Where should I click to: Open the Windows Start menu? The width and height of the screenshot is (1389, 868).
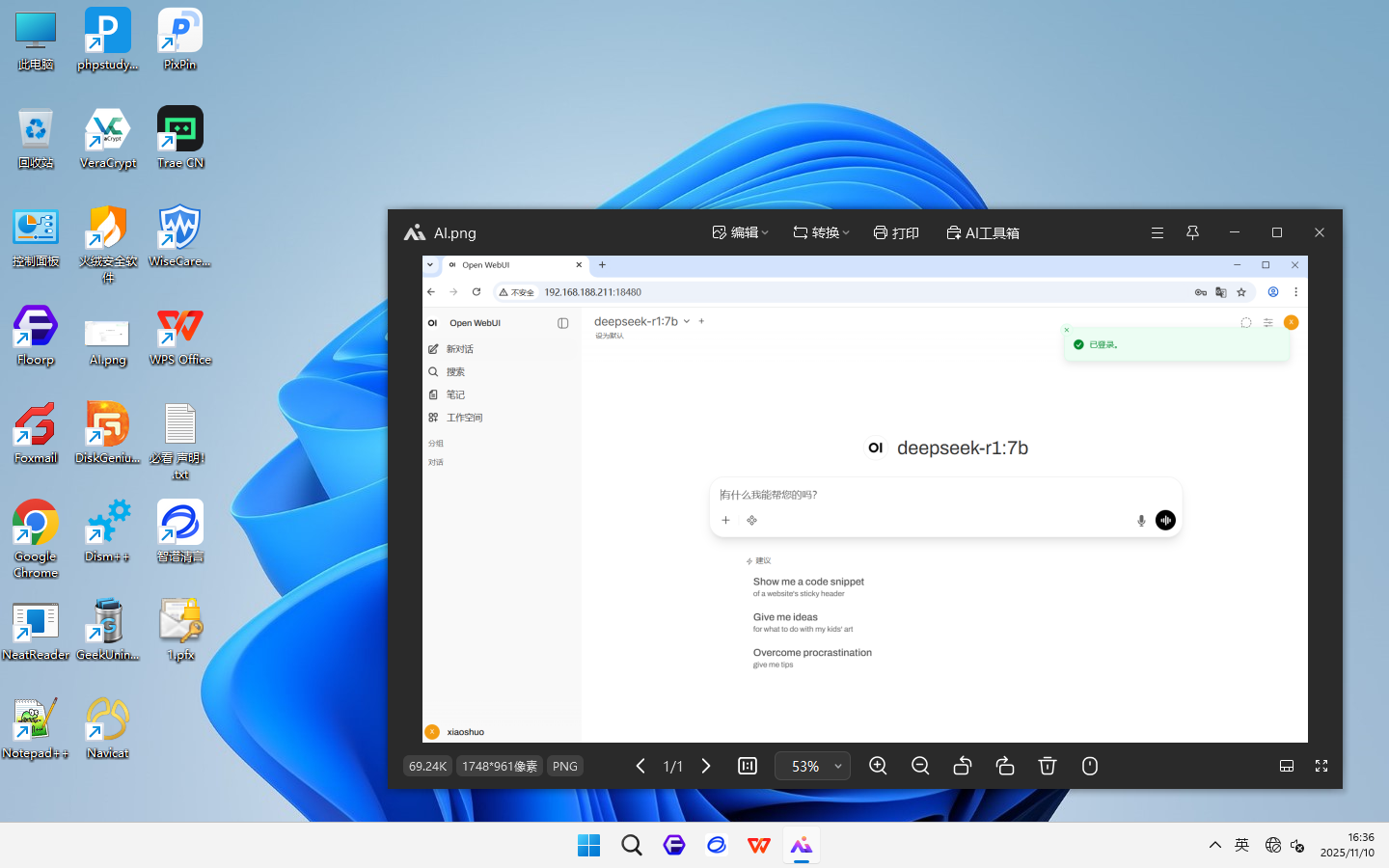(588, 846)
